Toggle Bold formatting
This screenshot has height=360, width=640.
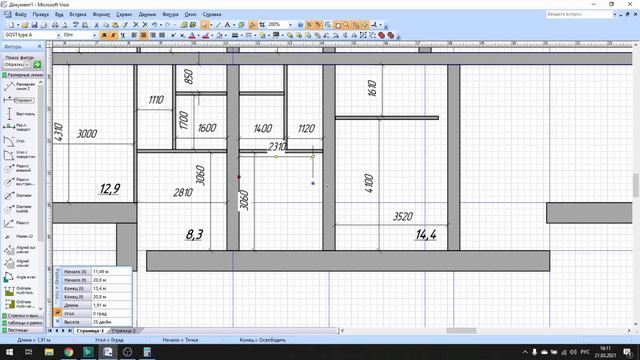click(104, 35)
